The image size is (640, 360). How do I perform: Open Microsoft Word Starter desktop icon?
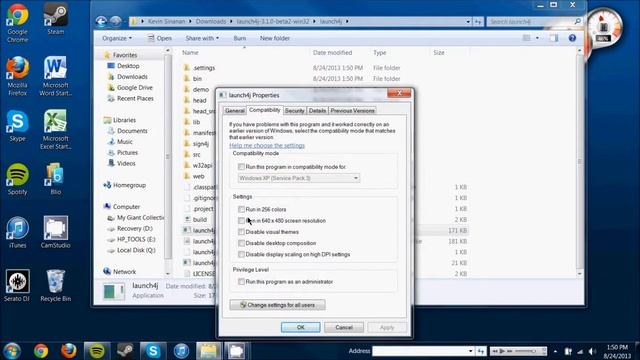pos(56,76)
